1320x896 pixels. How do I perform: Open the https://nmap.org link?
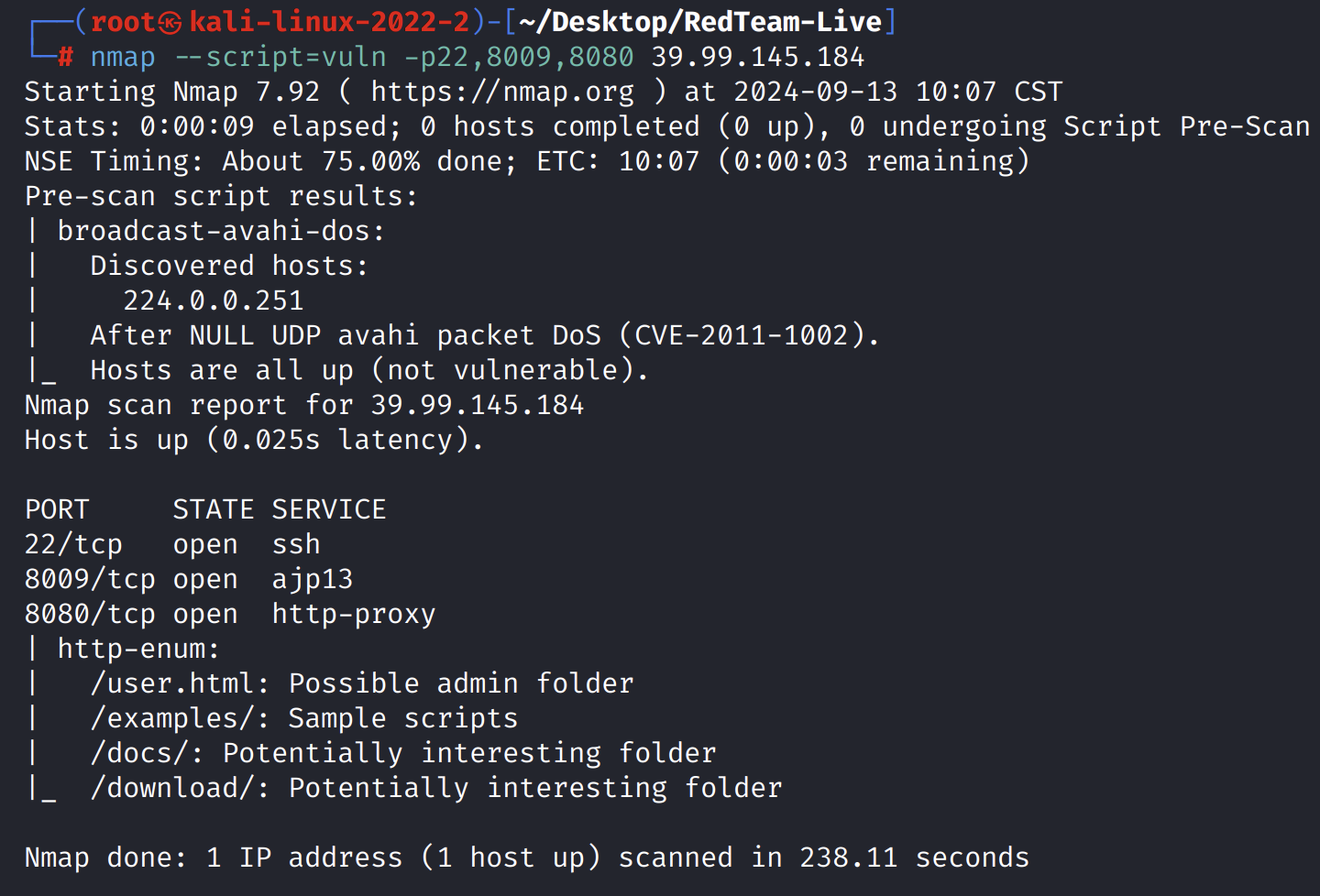(502, 92)
